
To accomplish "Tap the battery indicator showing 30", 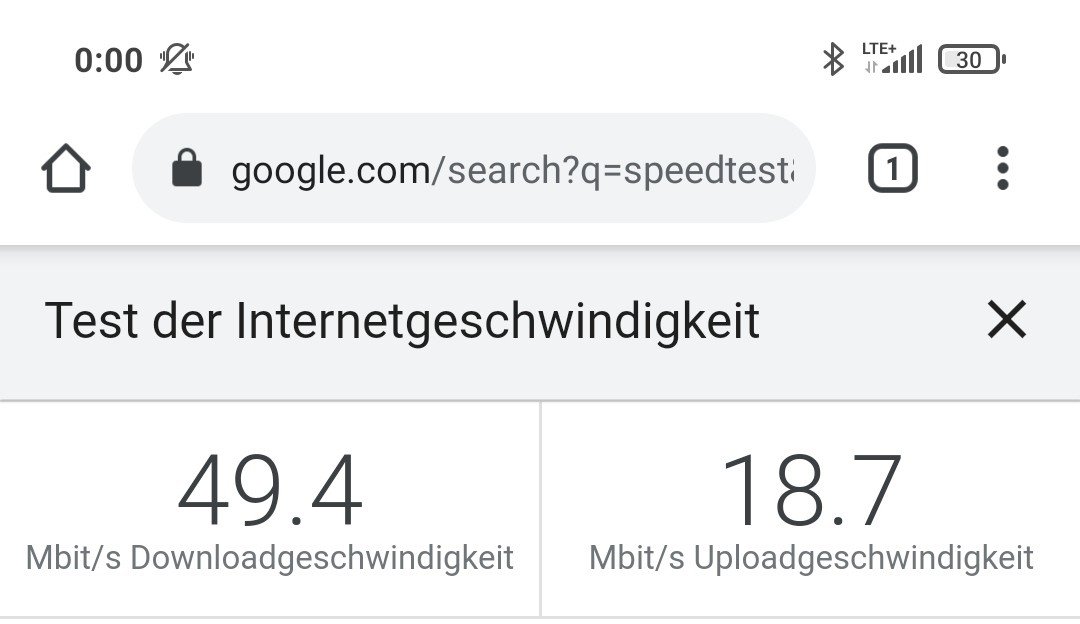I will click(x=972, y=59).
